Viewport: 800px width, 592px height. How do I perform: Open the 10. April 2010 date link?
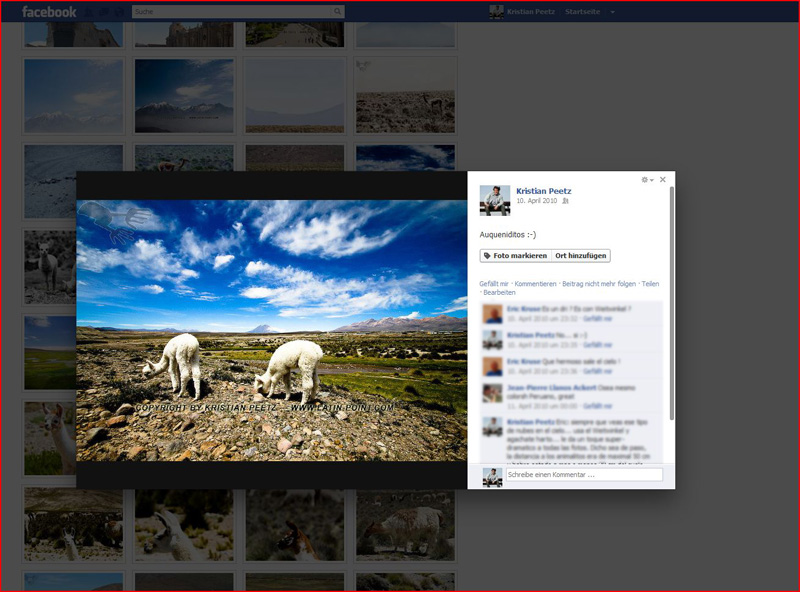[536, 201]
